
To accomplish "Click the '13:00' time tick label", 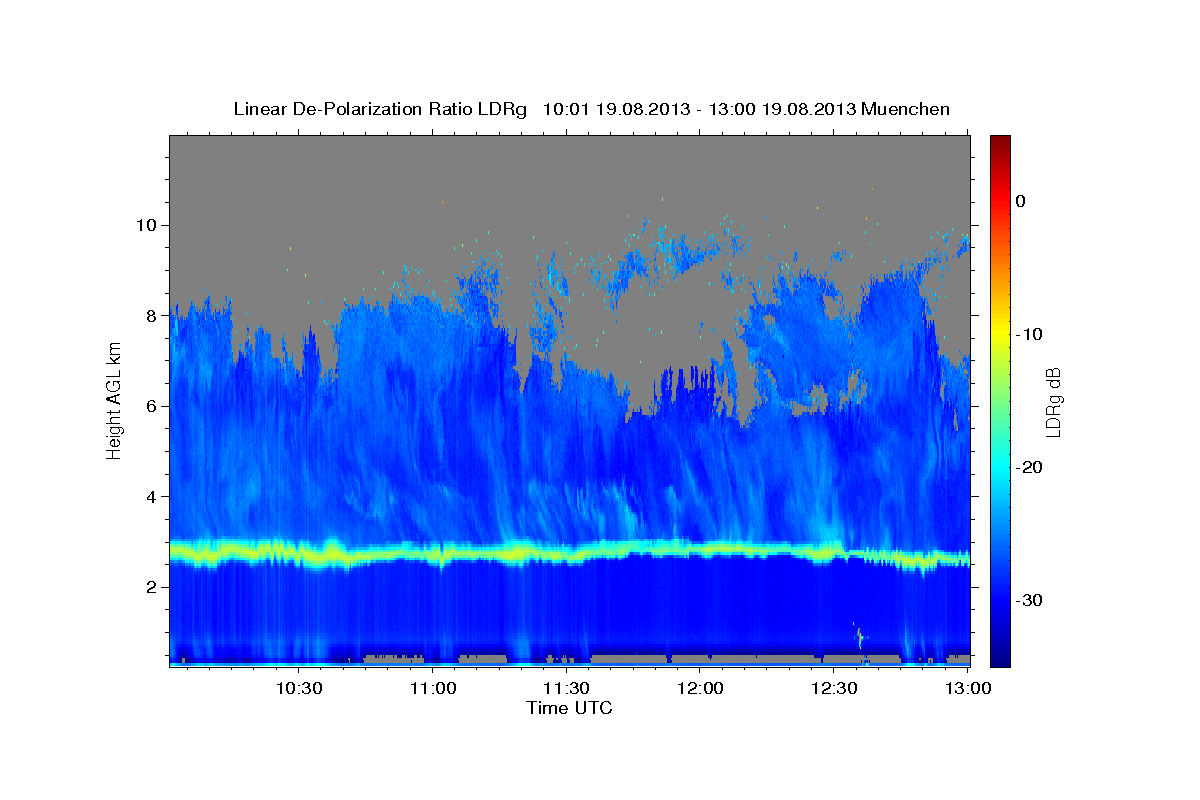I will tap(967, 689).
